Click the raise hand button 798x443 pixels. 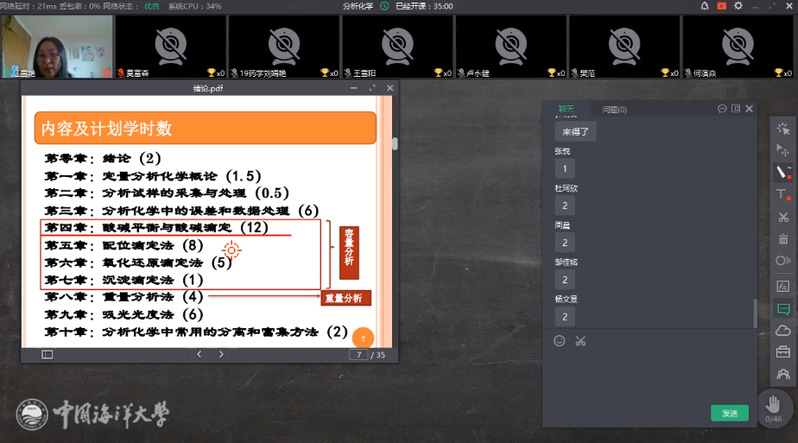click(773, 408)
